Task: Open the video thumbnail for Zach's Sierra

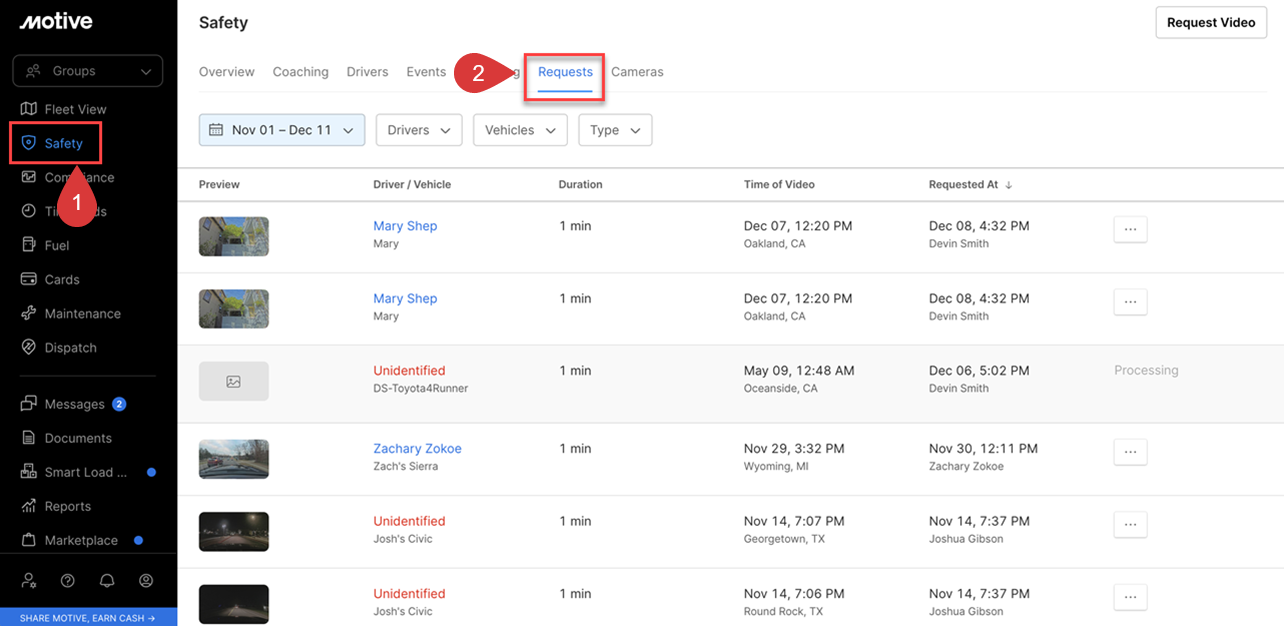Action: 234,459
